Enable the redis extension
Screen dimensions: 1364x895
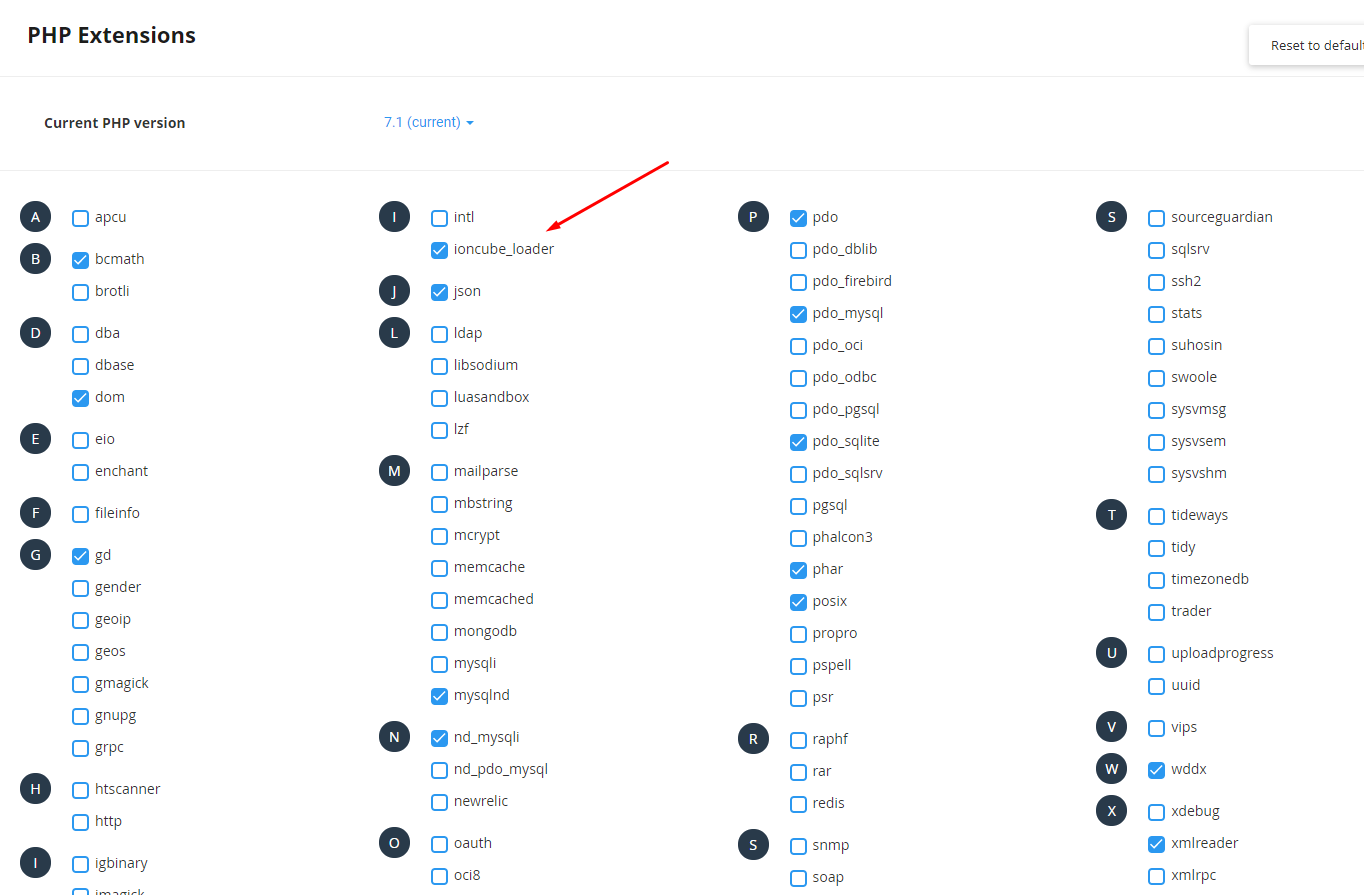point(797,803)
